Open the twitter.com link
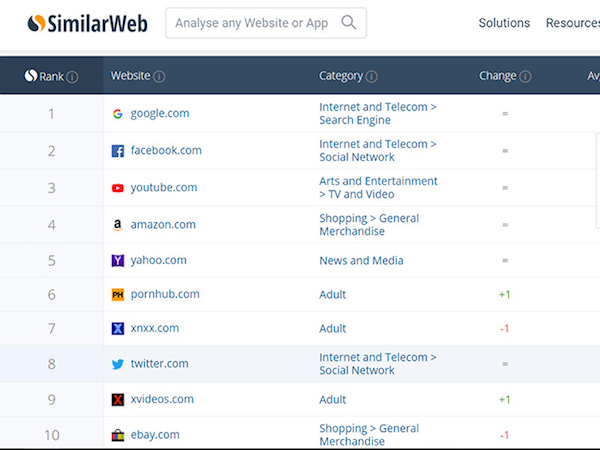This screenshot has height=450, width=600. (x=160, y=364)
